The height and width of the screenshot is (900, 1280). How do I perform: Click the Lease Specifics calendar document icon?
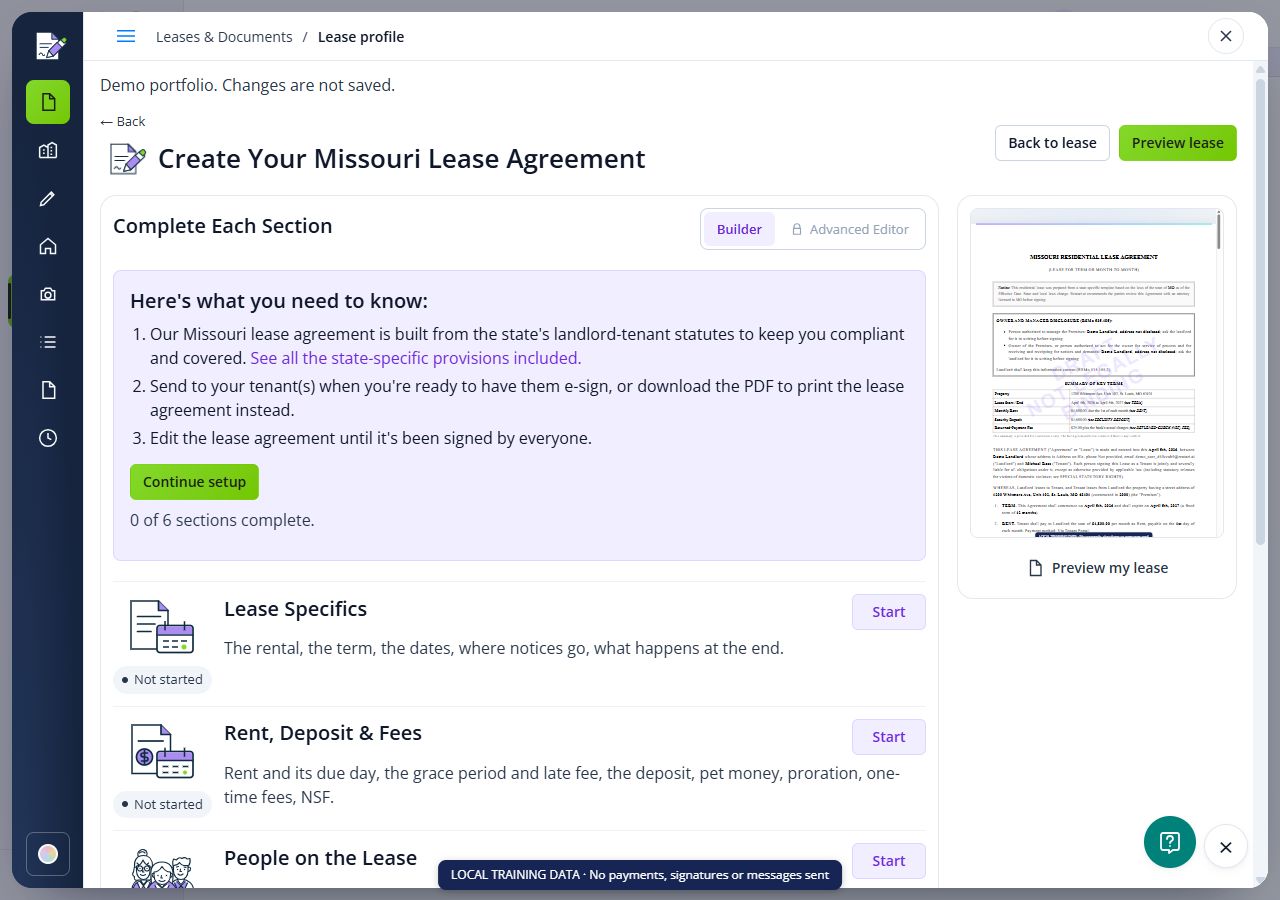click(162, 627)
